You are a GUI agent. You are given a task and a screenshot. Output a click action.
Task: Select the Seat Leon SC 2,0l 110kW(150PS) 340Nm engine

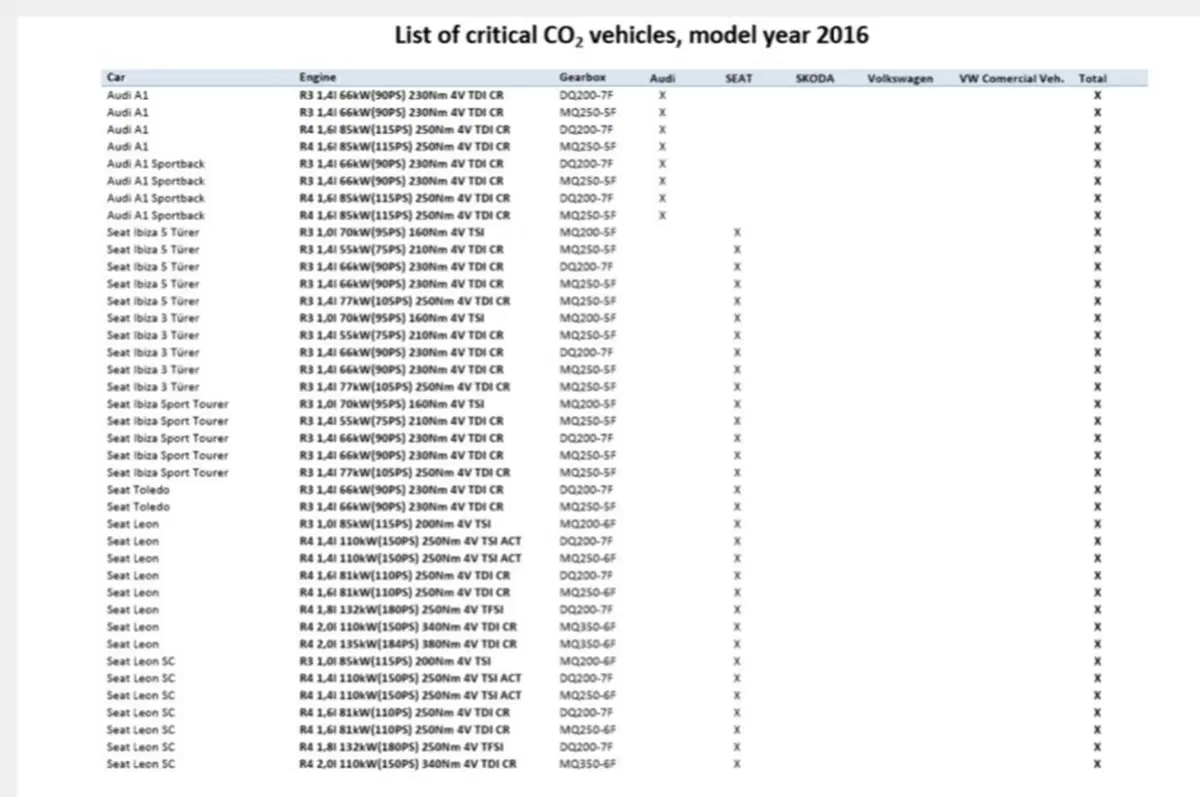(408, 764)
